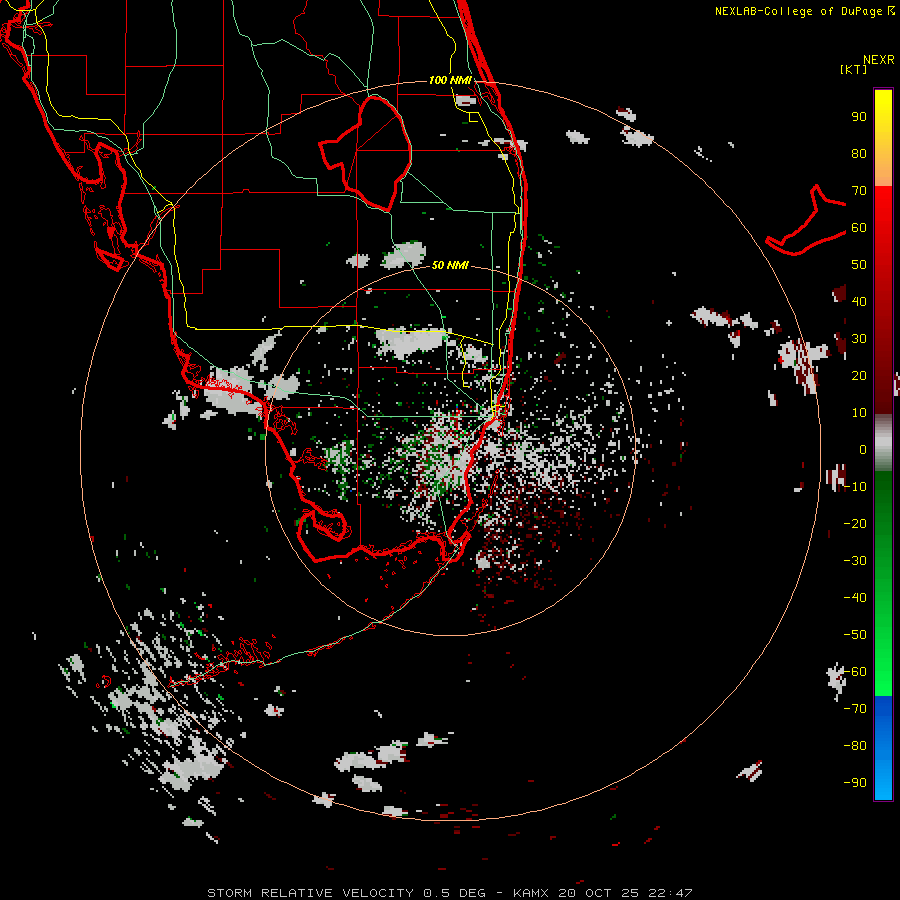
Task: Click the radar site at the range rings' center
Action: coord(453,451)
